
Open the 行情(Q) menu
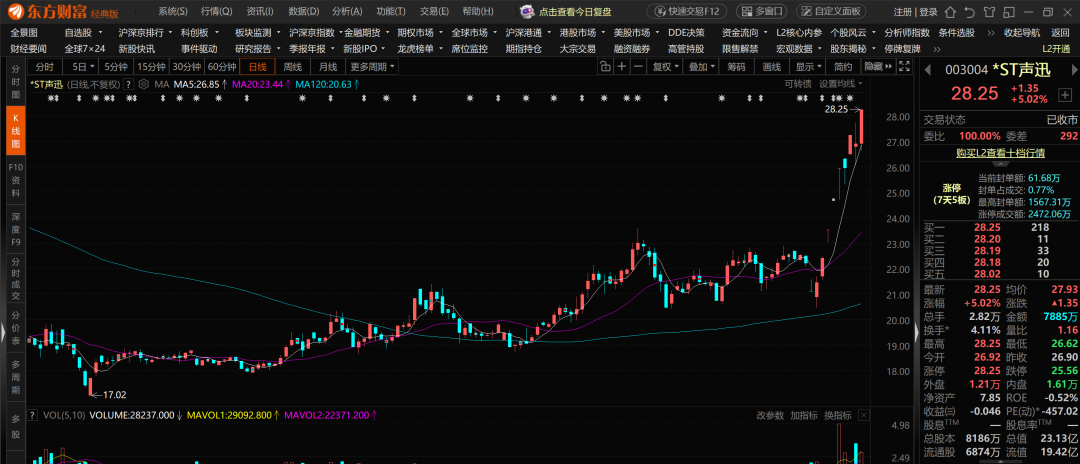pyautogui.click(x=216, y=12)
